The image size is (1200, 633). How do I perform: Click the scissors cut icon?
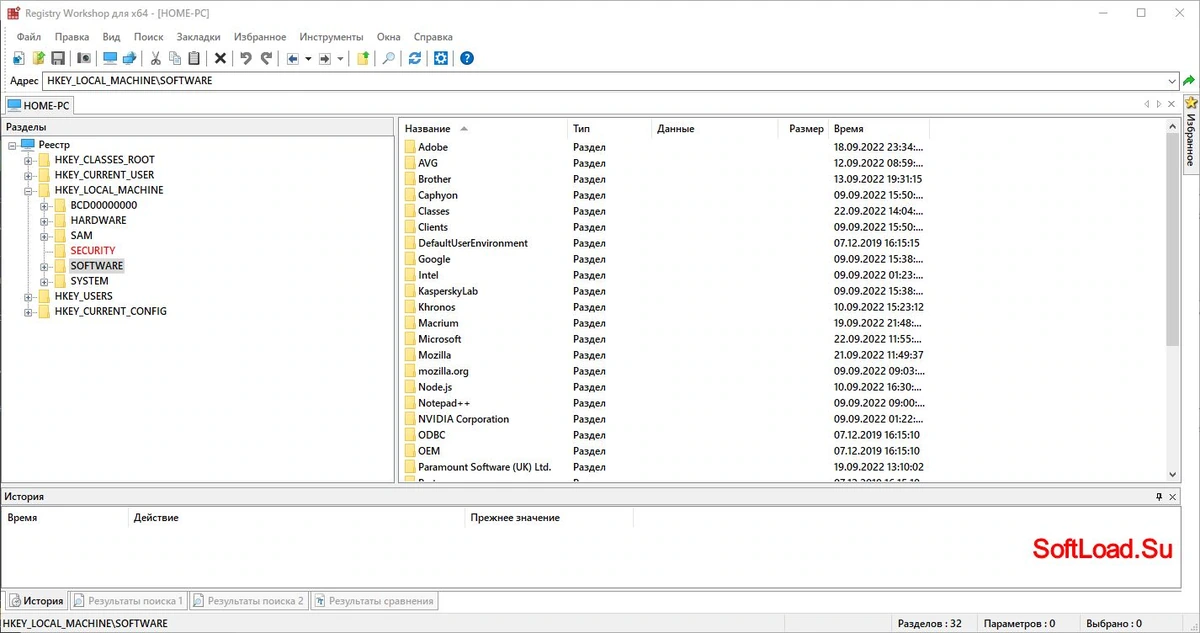155,58
